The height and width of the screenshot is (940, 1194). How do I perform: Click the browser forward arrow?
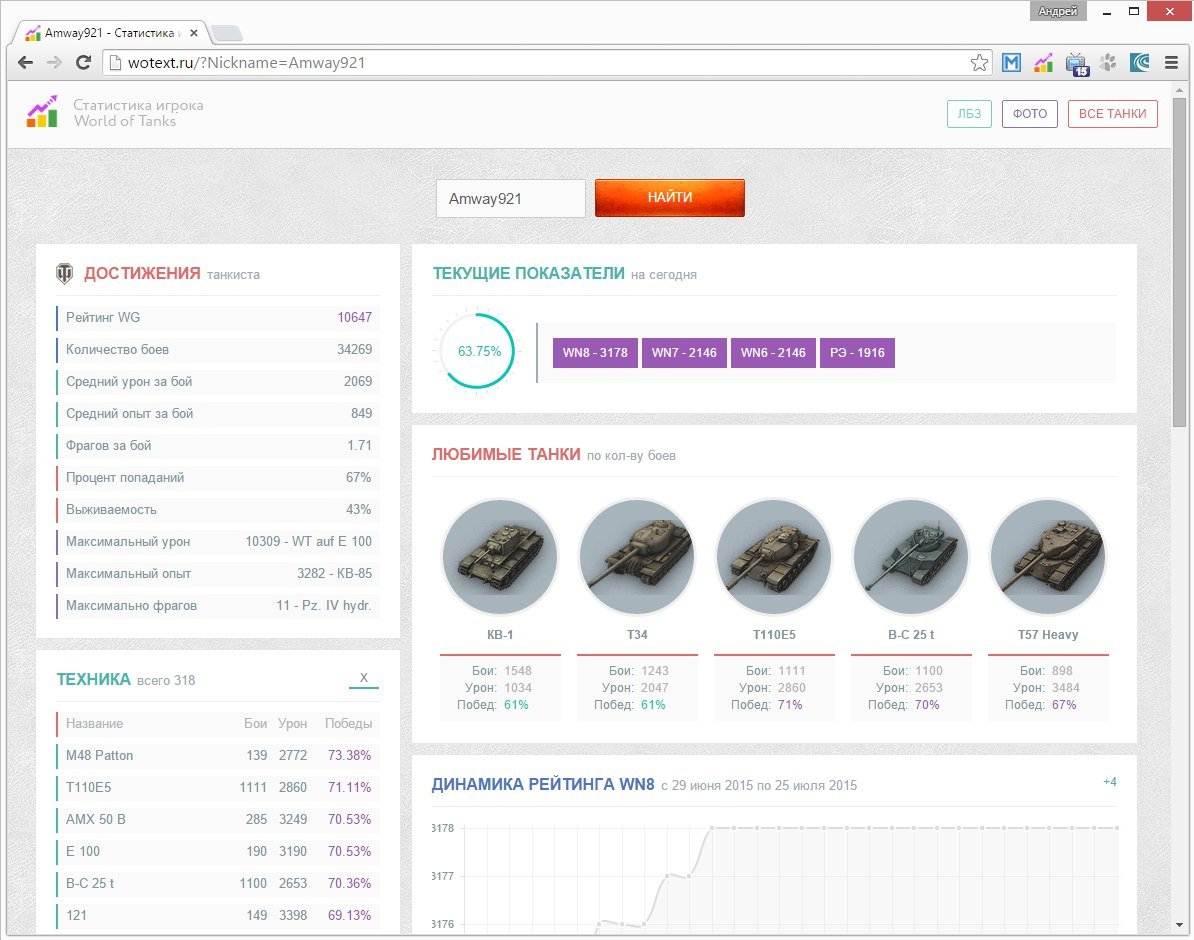[54, 62]
